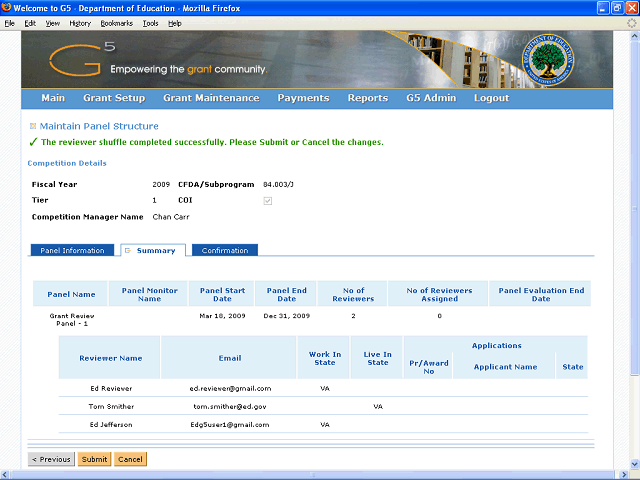
Task: Open the History menu
Action: [80, 22]
